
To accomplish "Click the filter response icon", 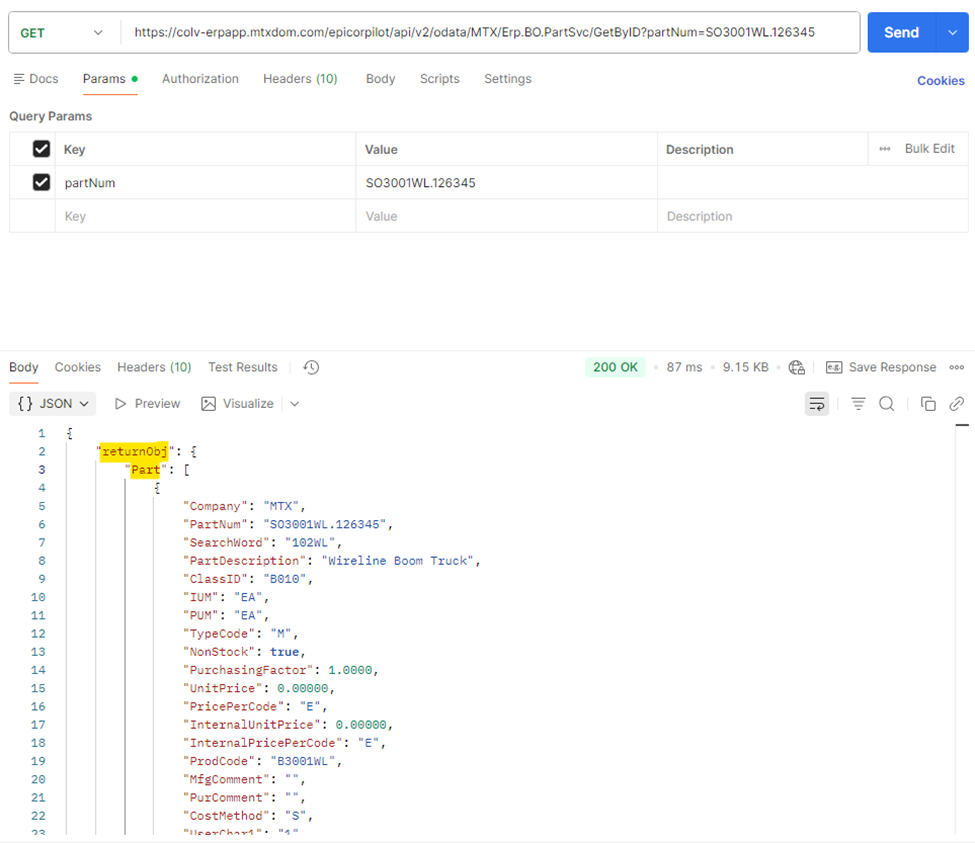I will coord(858,404).
